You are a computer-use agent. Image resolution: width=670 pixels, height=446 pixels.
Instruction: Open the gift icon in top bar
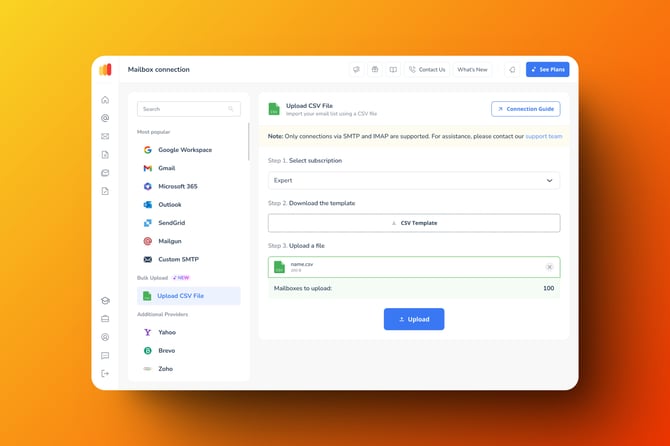point(375,70)
